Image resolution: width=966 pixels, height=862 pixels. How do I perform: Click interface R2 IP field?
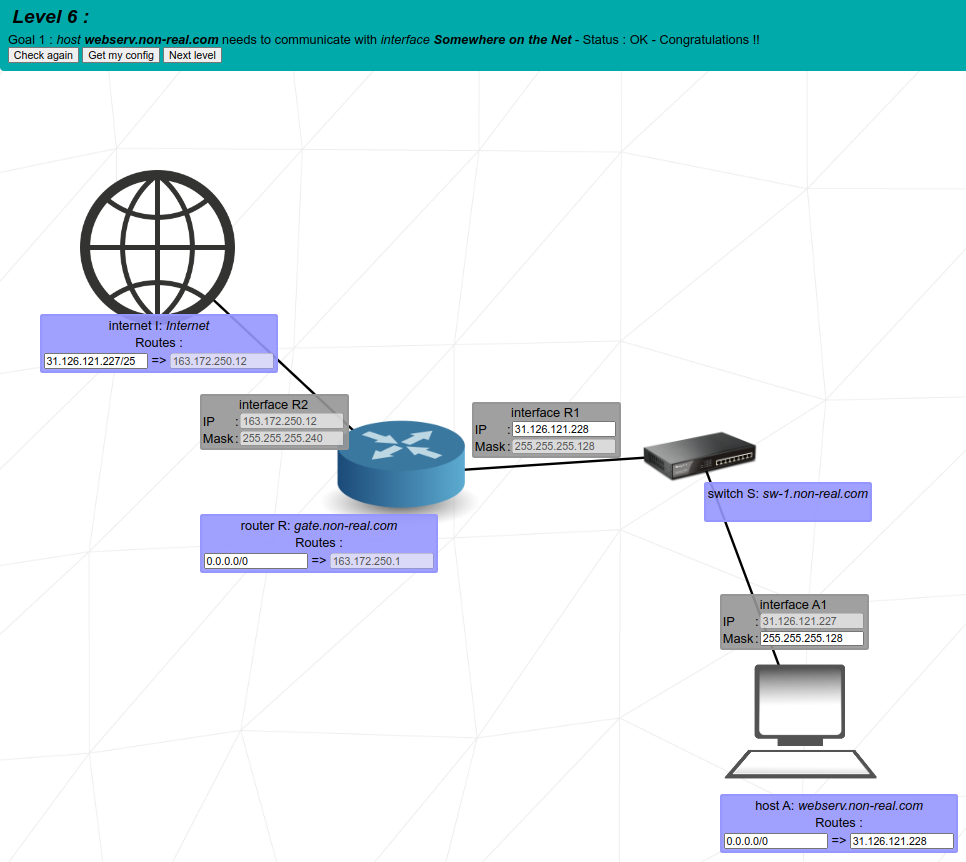pyautogui.click(x=291, y=421)
